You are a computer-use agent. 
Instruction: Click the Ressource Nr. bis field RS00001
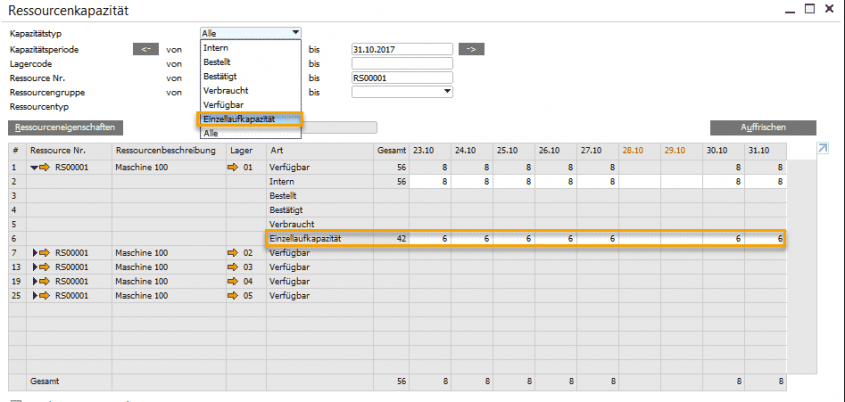[402, 78]
